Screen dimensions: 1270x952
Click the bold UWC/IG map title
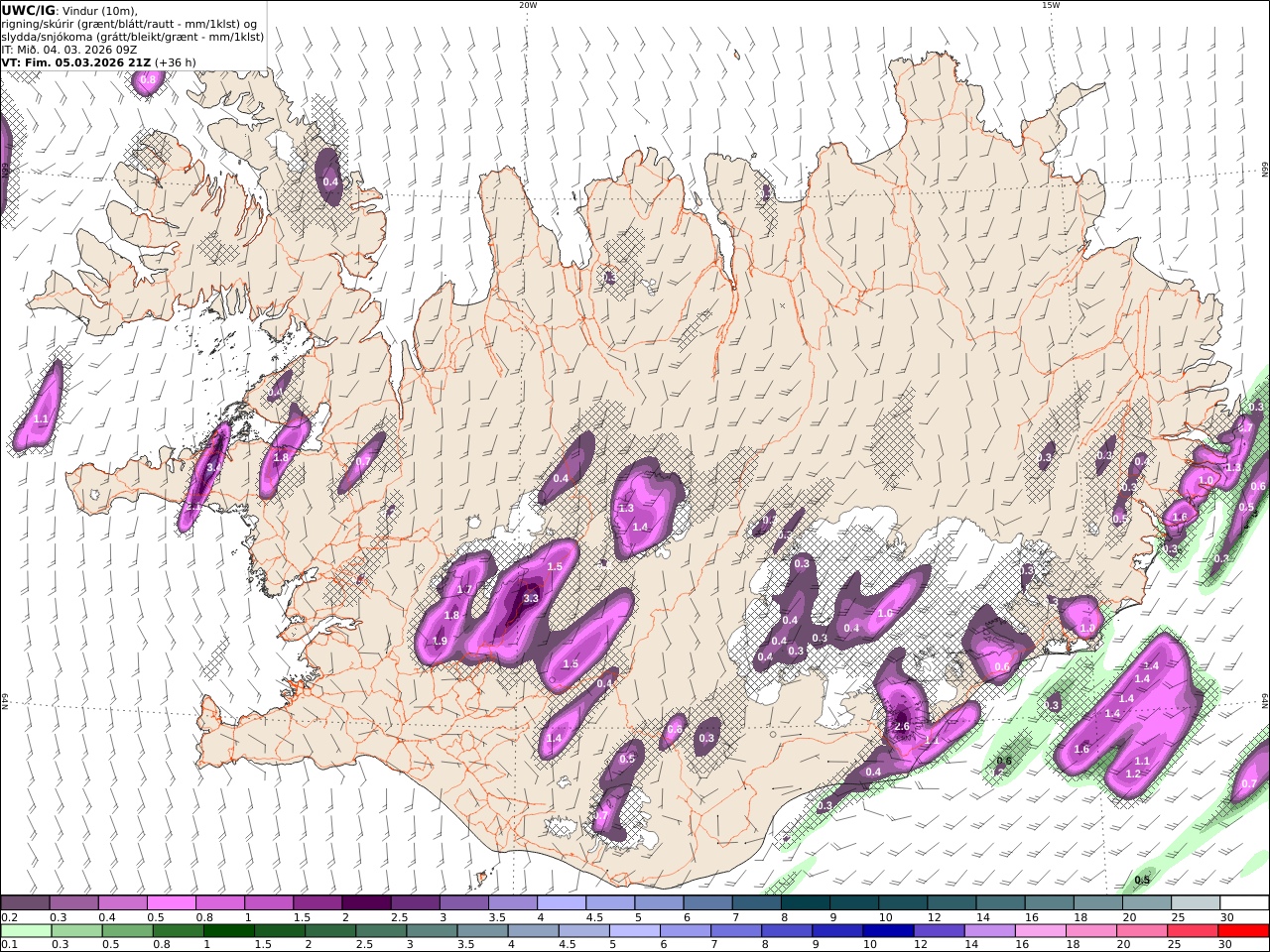point(29,10)
